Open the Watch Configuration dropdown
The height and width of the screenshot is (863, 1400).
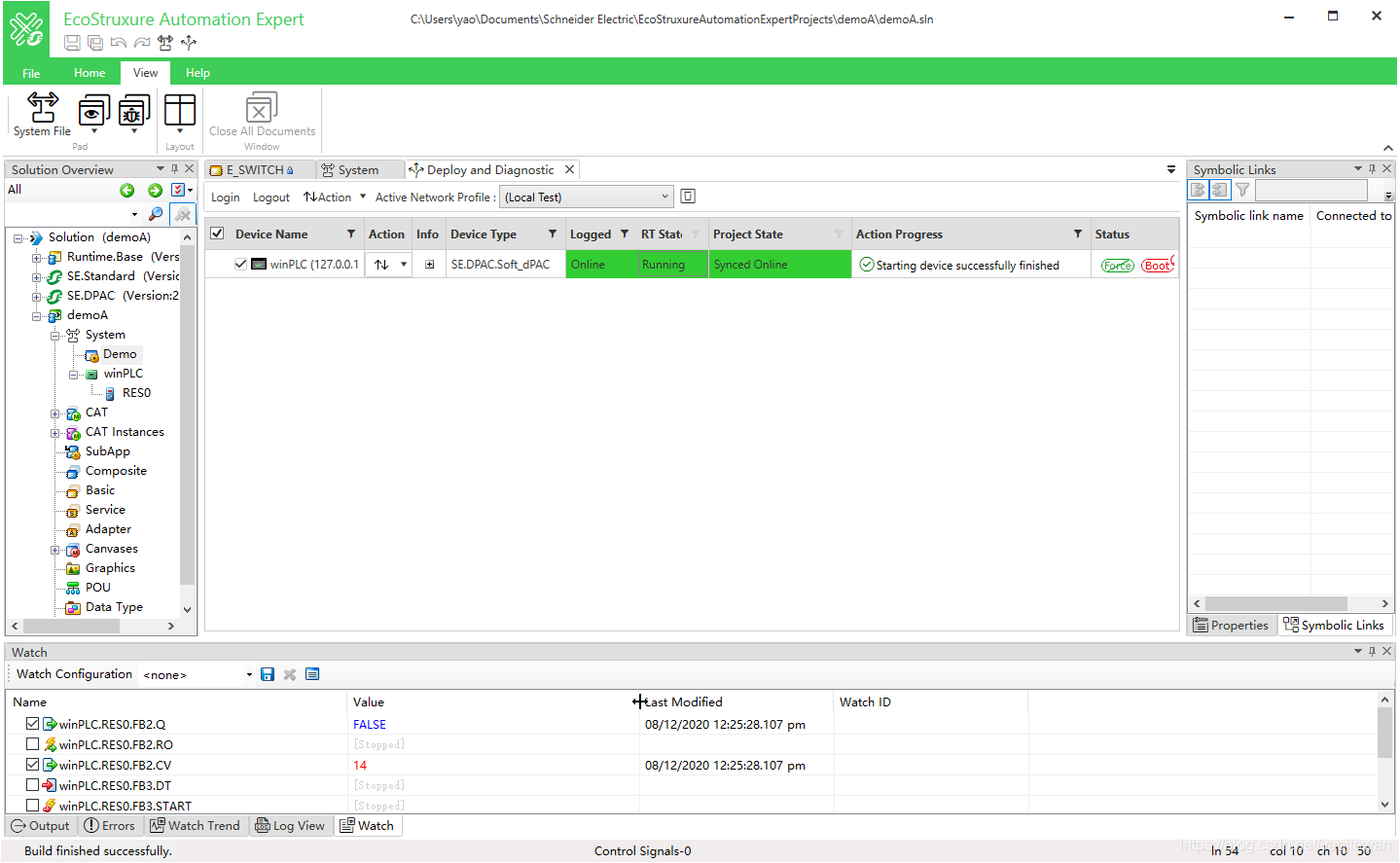(249, 674)
